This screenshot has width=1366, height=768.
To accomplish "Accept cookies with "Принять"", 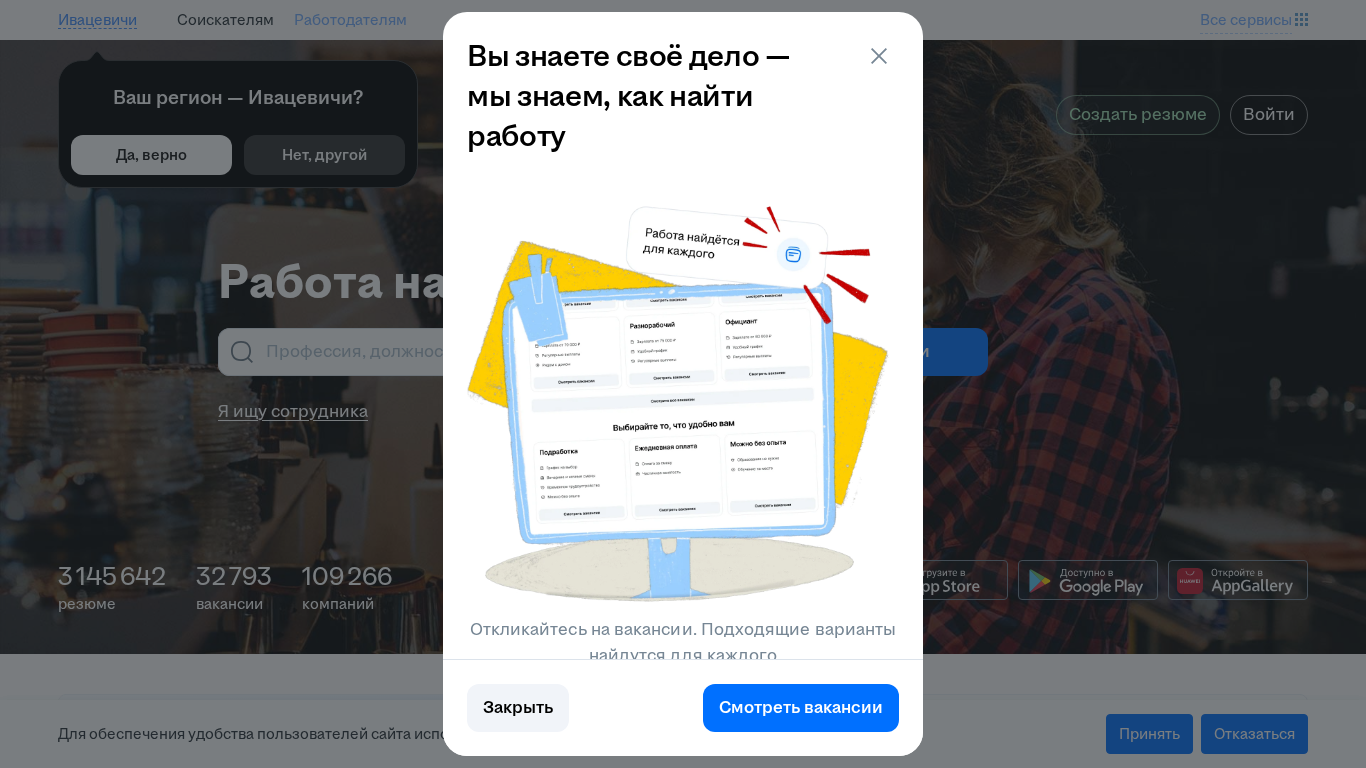I will pos(1149,734).
